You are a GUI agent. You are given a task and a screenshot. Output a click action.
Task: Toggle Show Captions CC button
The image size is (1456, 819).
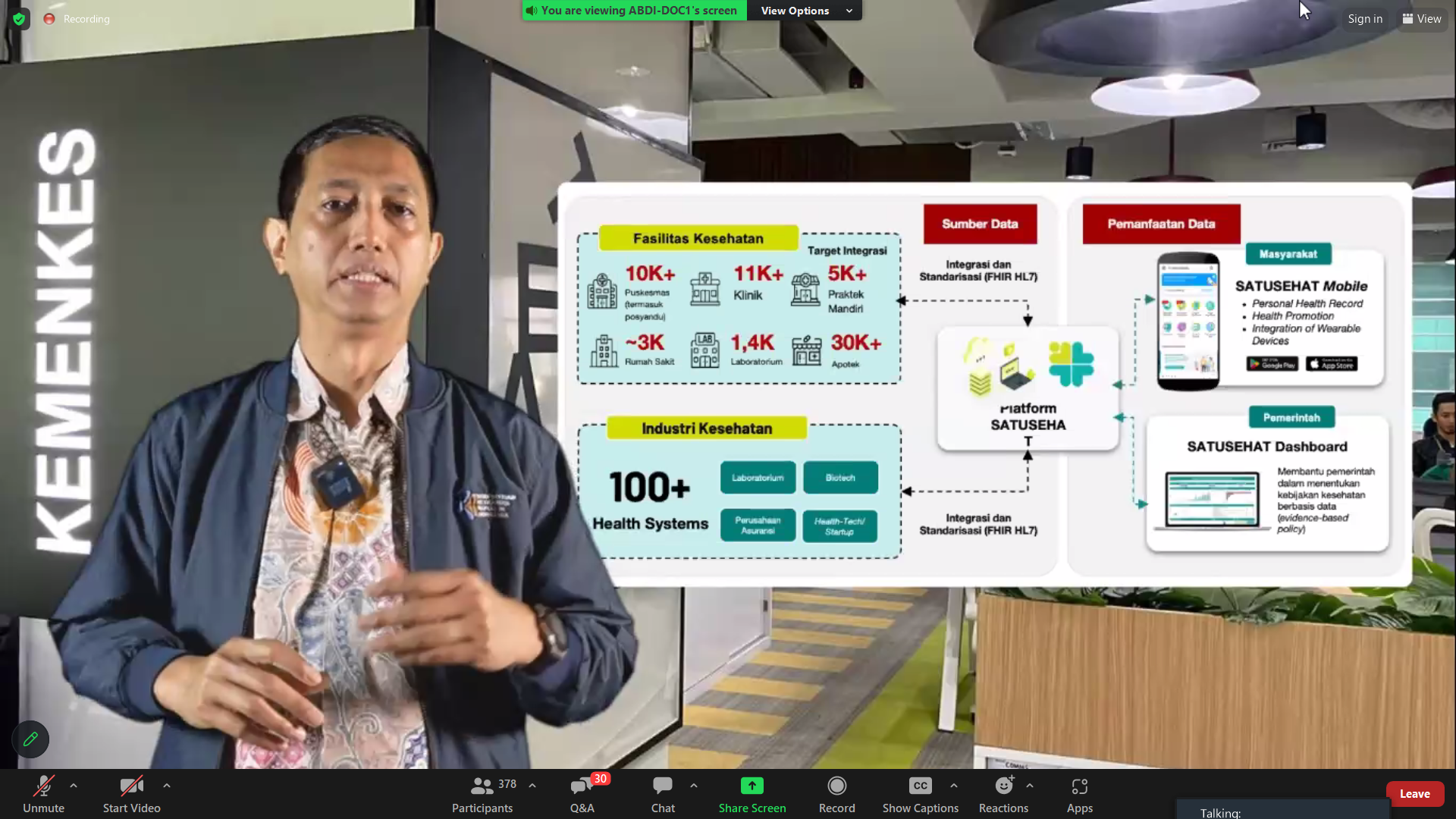920,786
